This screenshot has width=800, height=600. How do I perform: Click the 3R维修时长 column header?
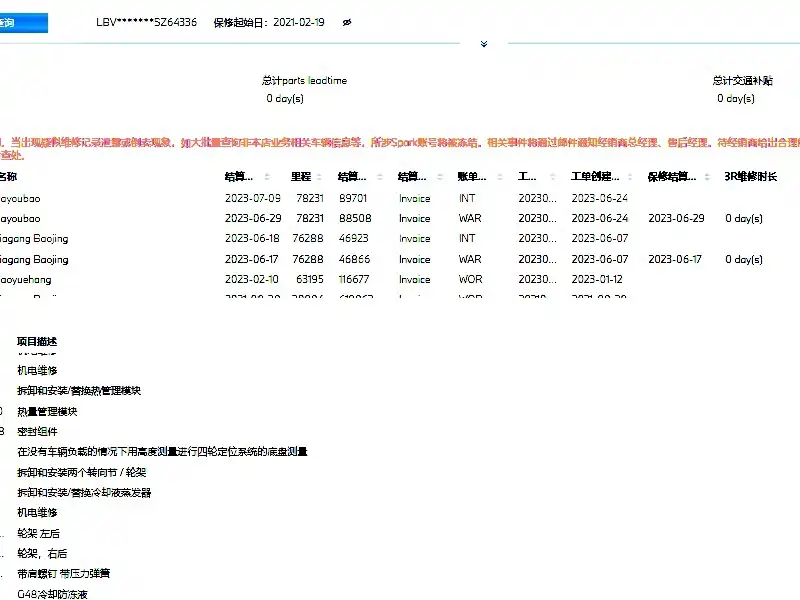[750, 177]
